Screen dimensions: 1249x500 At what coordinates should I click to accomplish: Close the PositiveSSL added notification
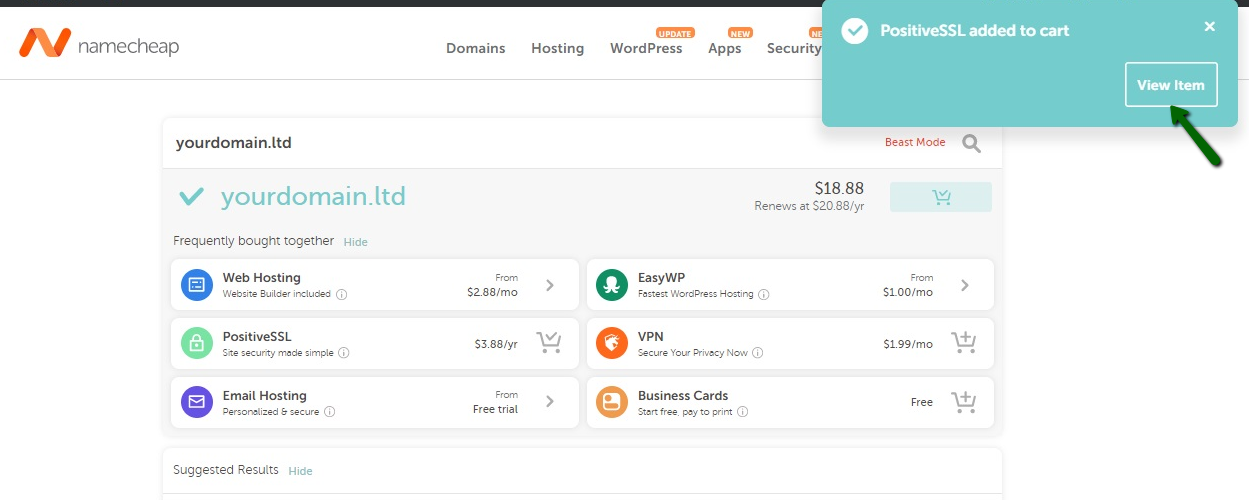click(1209, 27)
